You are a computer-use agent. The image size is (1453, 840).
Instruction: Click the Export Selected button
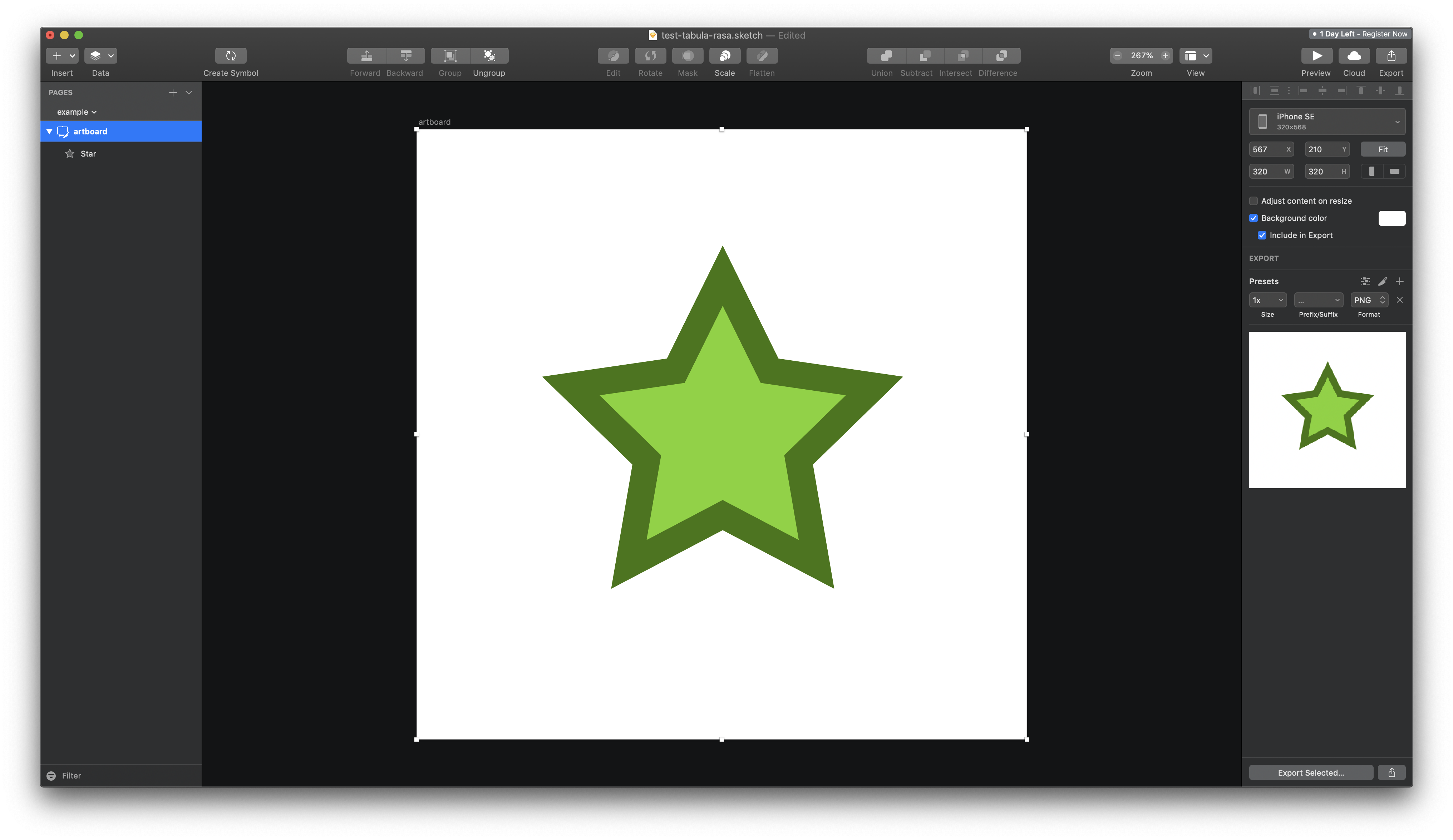click(x=1311, y=772)
